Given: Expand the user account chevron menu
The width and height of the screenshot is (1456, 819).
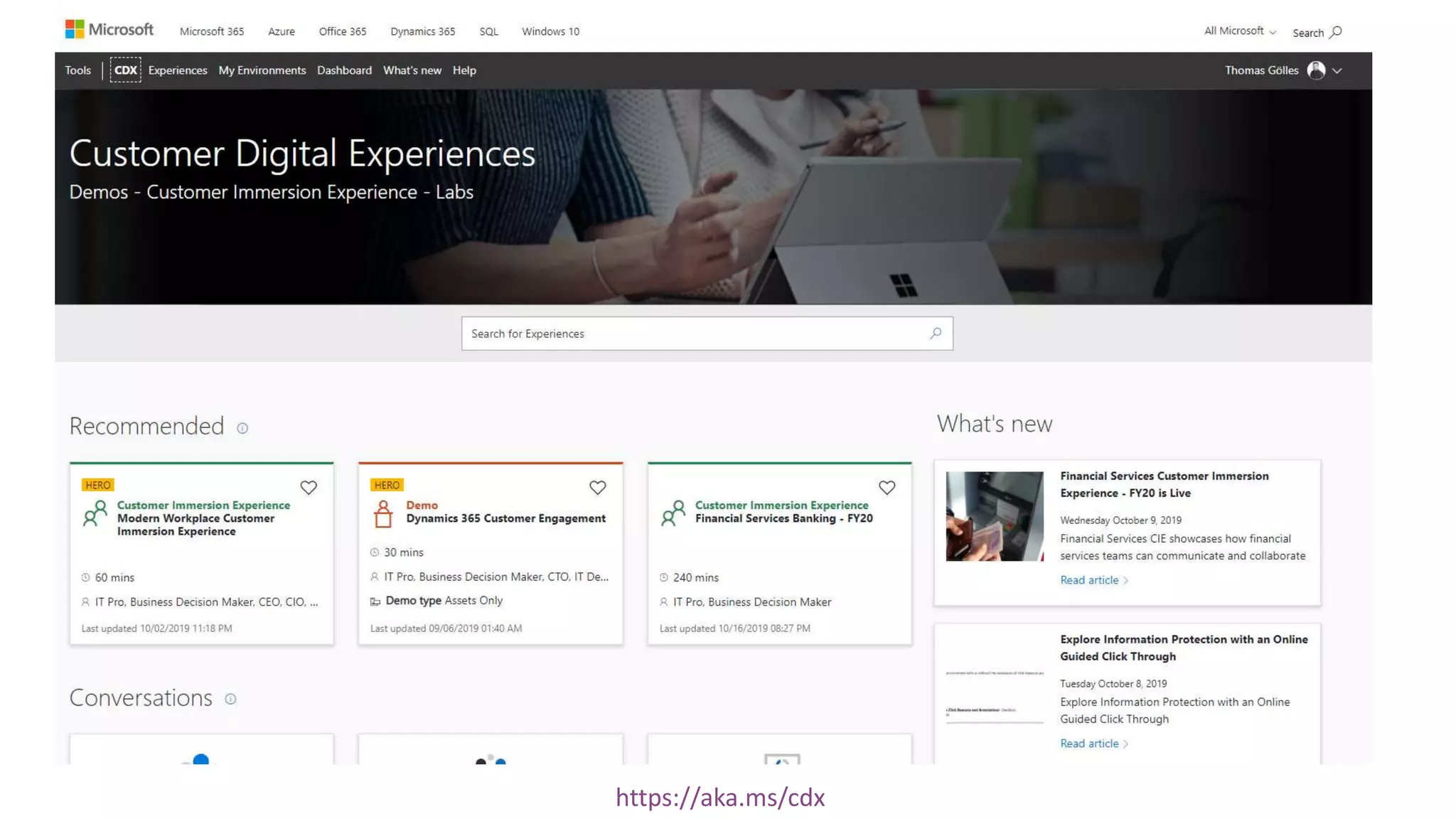Looking at the screenshot, I should coord(1337,71).
